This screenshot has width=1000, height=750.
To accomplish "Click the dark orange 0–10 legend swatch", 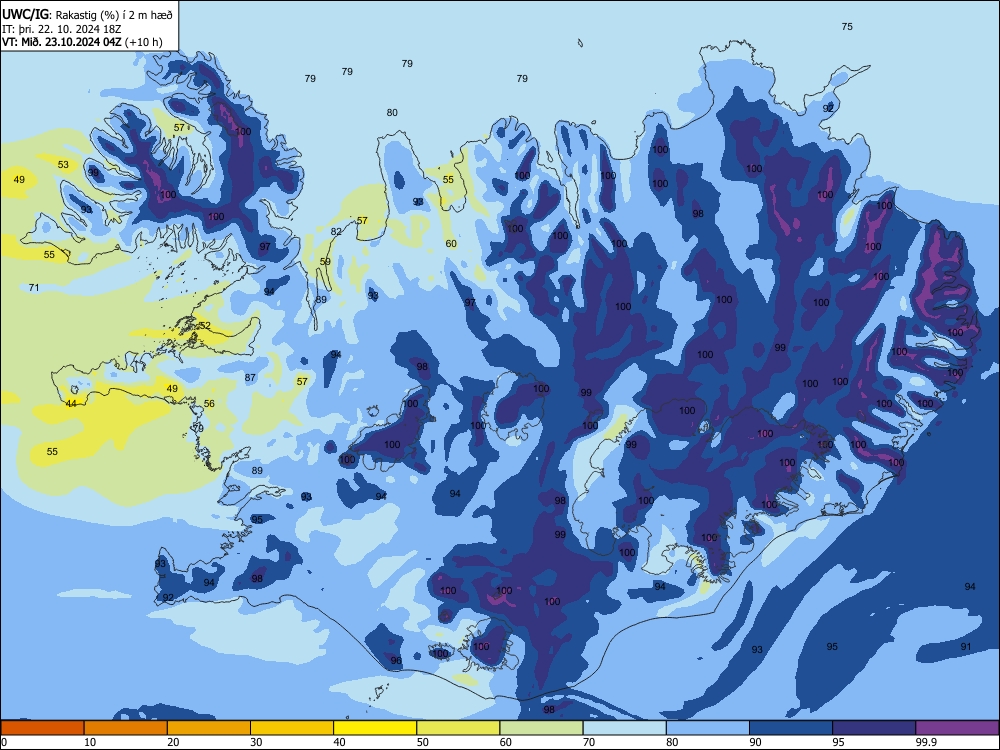I will pyautogui.click(x=42, y=728).
